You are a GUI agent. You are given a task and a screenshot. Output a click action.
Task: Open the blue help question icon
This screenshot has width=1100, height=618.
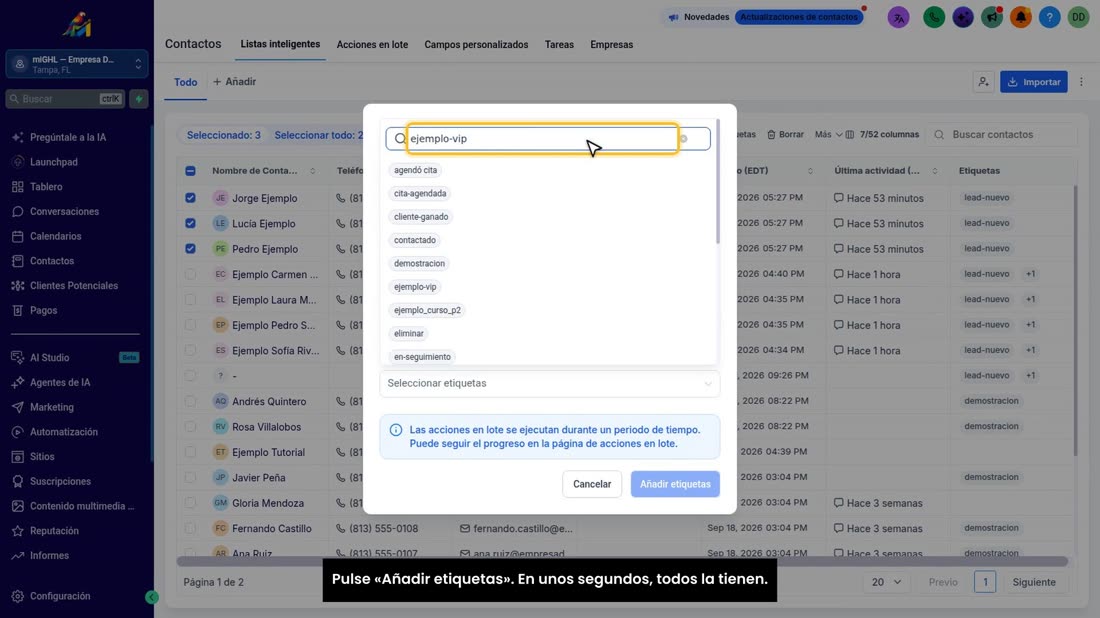(x=1049, y=18)
